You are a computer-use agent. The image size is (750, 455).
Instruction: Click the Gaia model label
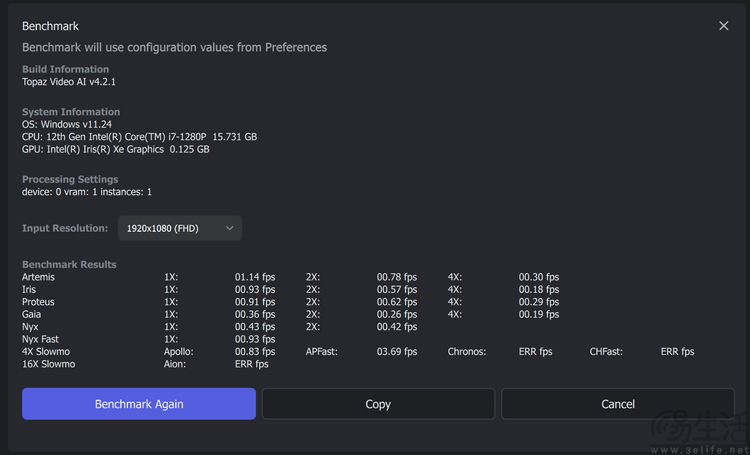(x=31, y=314)
